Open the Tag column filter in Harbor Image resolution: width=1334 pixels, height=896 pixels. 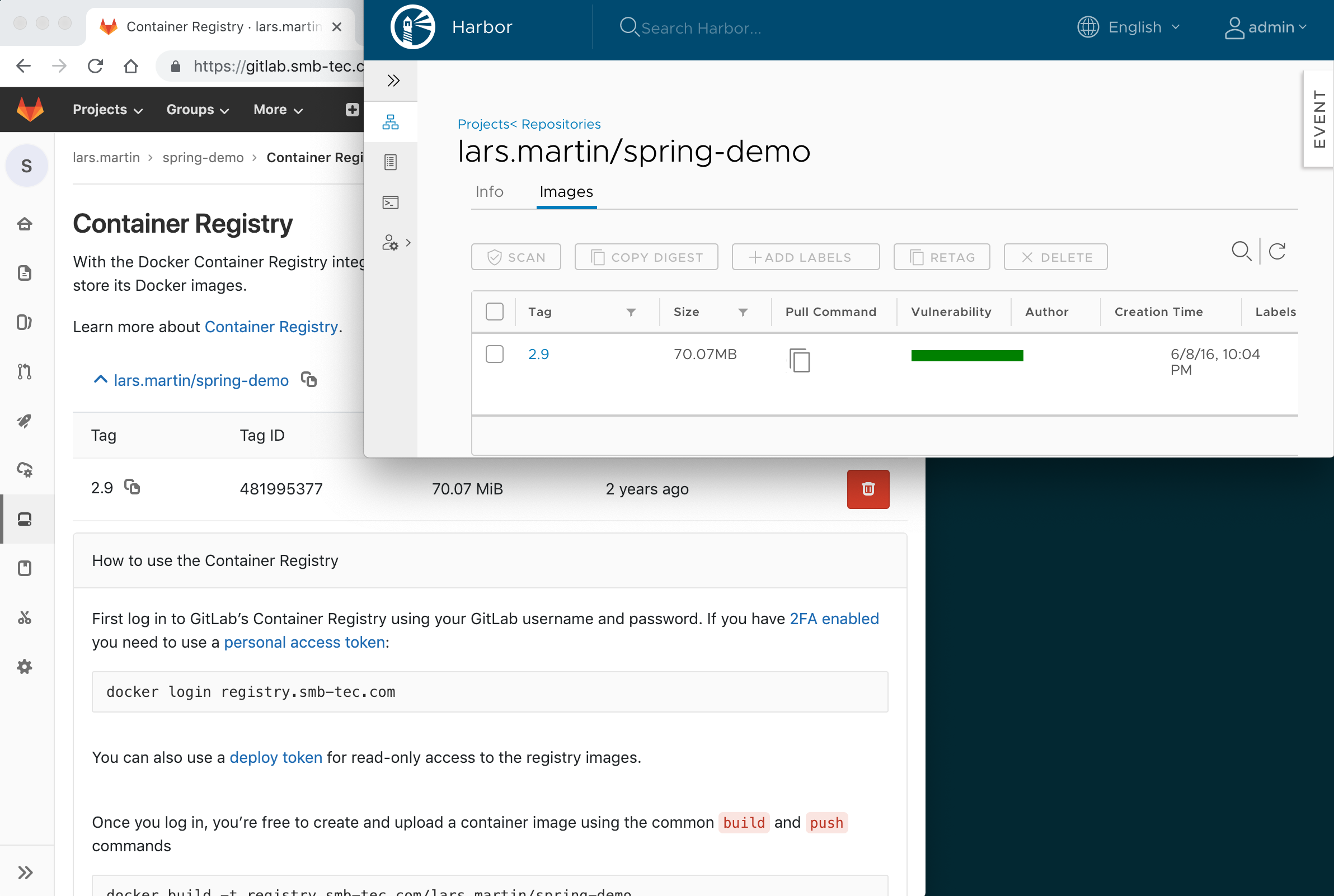click(x=631, y=312)
